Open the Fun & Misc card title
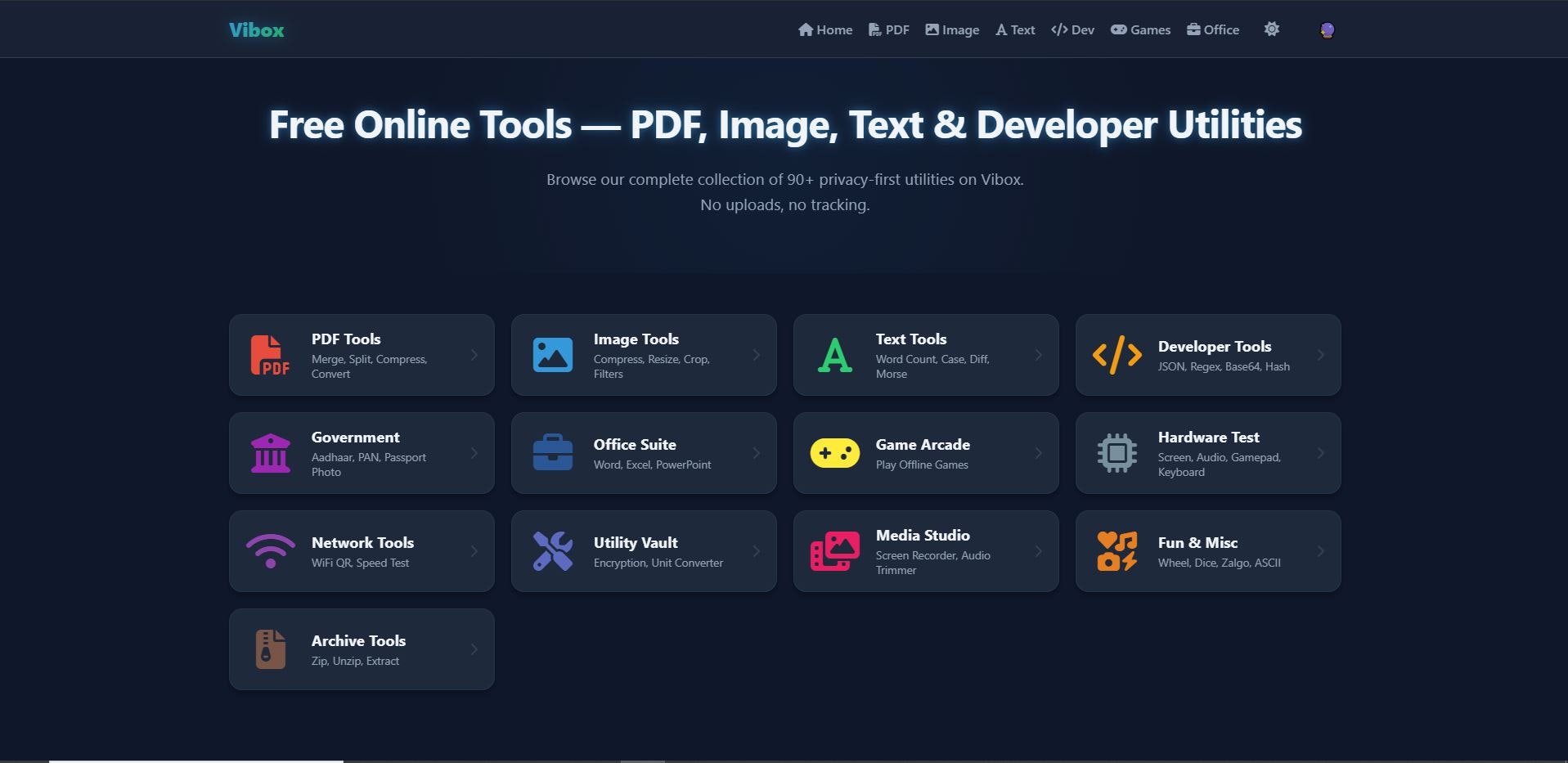Screen dimensions: 1568x763 (1197, 543)
